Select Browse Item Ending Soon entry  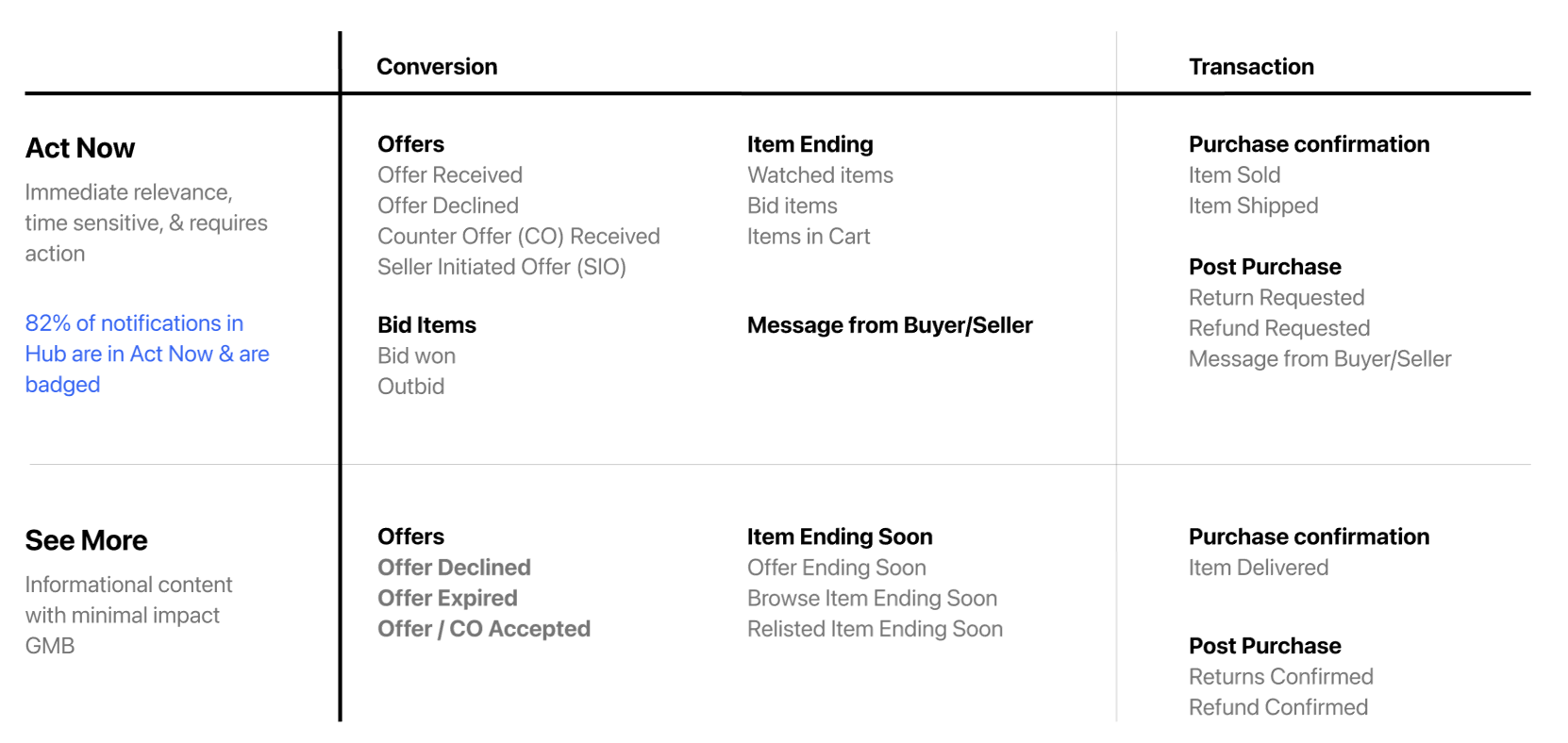(873, 599)
